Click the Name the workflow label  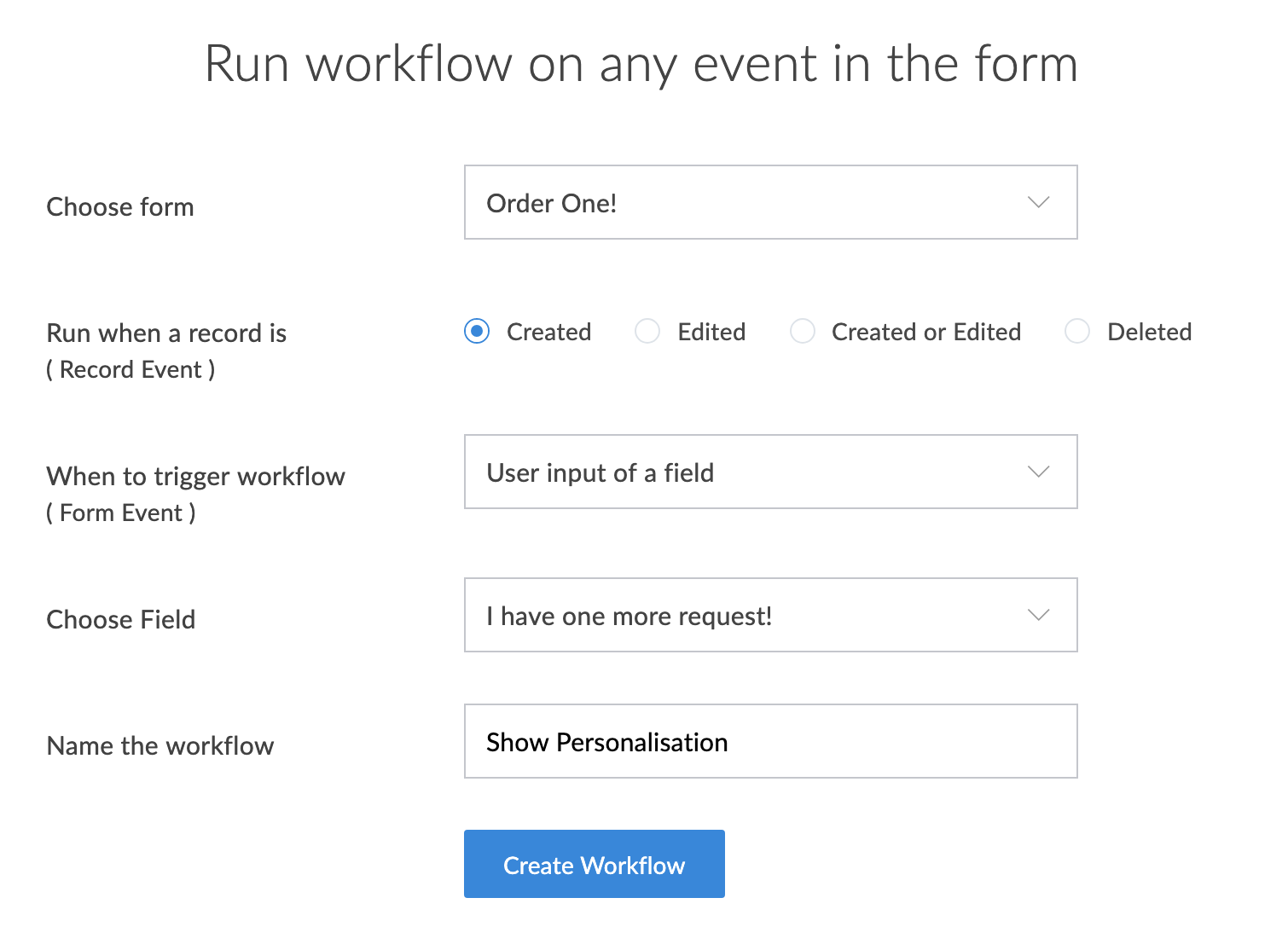tap(160, 746)
